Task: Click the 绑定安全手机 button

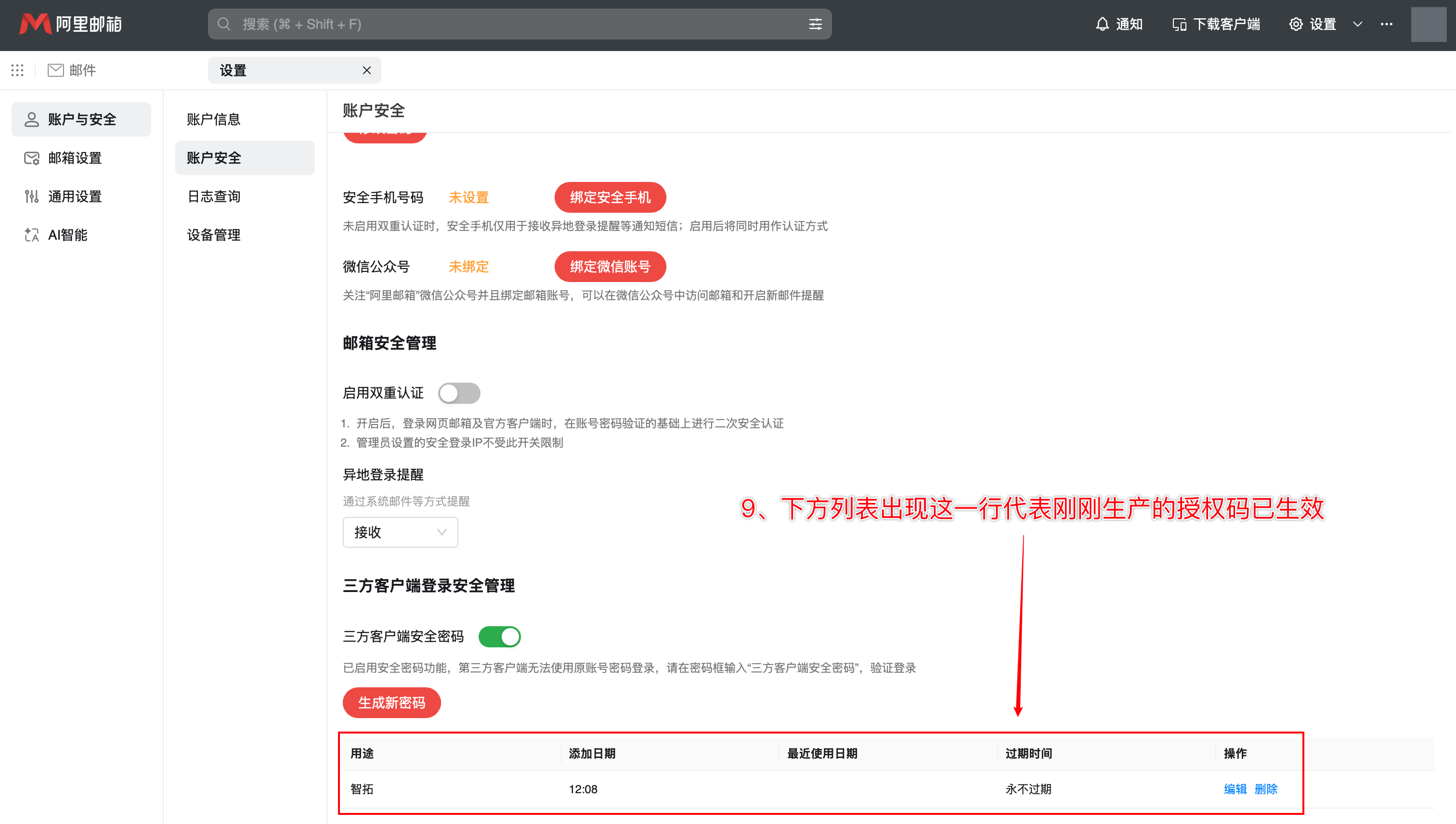Action: pos(610,197)
